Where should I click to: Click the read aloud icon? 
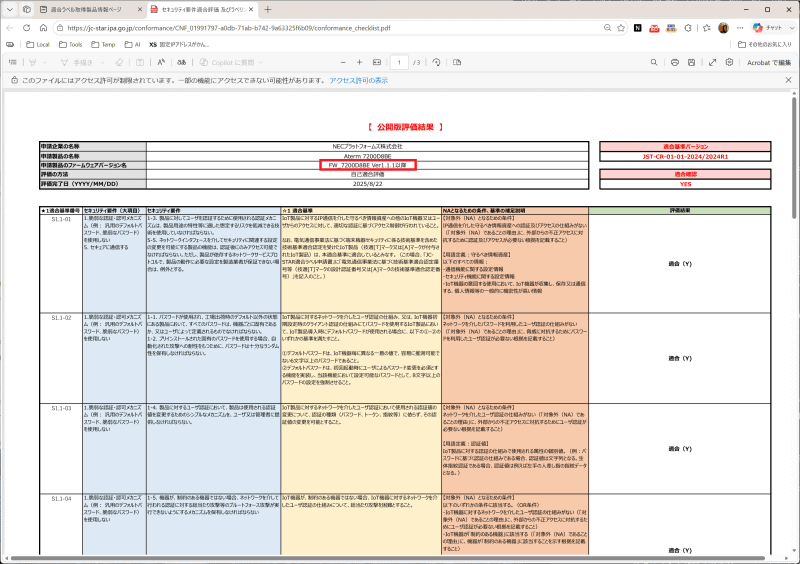click(x=161, y=62)
